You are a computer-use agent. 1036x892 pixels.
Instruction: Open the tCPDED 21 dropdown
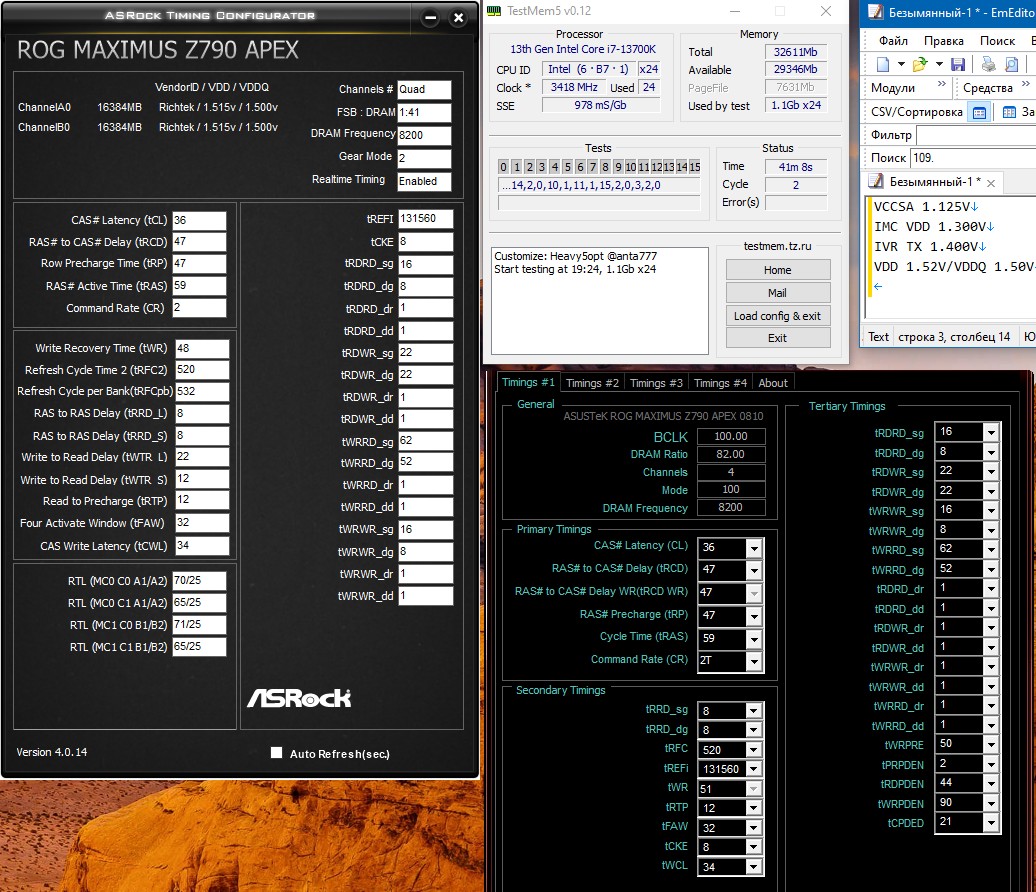[990, 823]
